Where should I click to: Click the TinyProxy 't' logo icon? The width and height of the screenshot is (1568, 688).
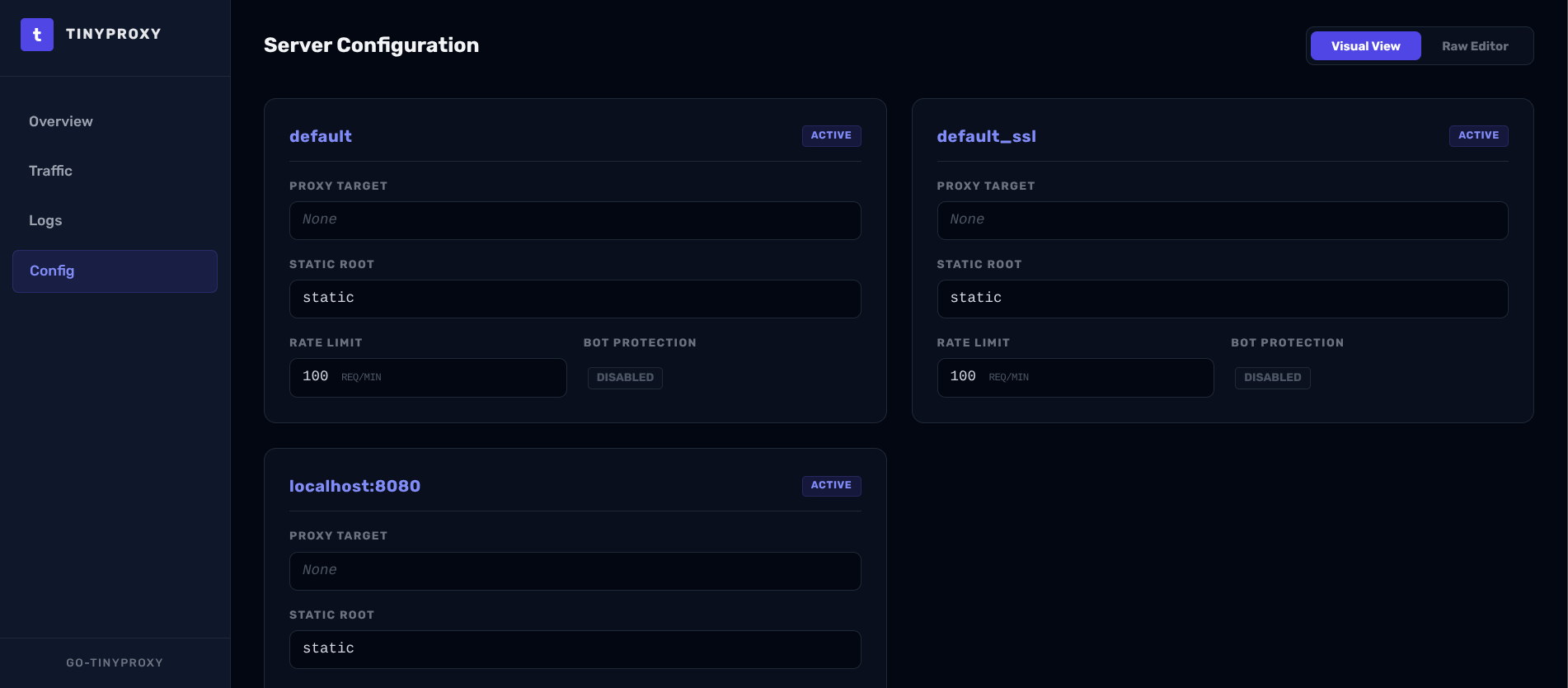coord(37,35)
